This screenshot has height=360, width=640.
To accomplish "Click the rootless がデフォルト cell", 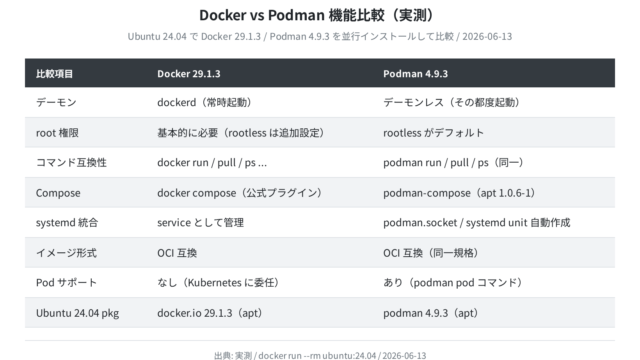I will (x=433, y=133).
